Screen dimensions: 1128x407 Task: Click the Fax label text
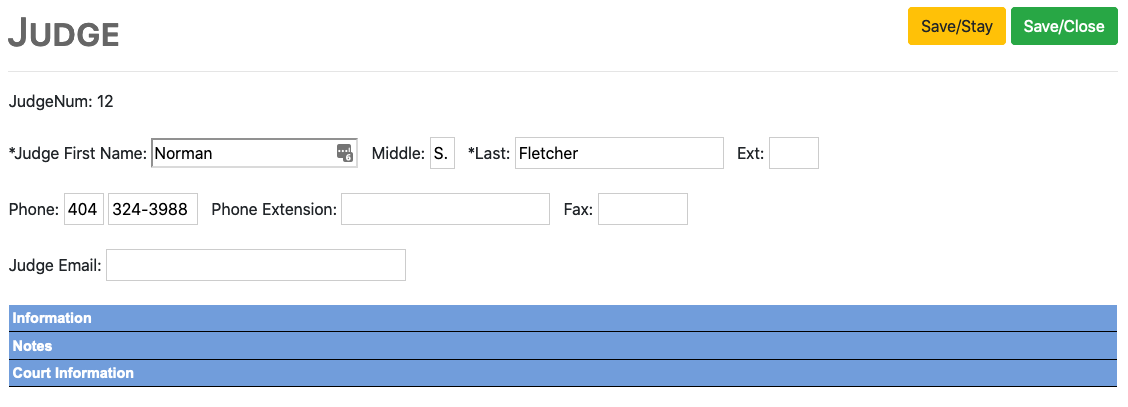(x=578, y=209)
